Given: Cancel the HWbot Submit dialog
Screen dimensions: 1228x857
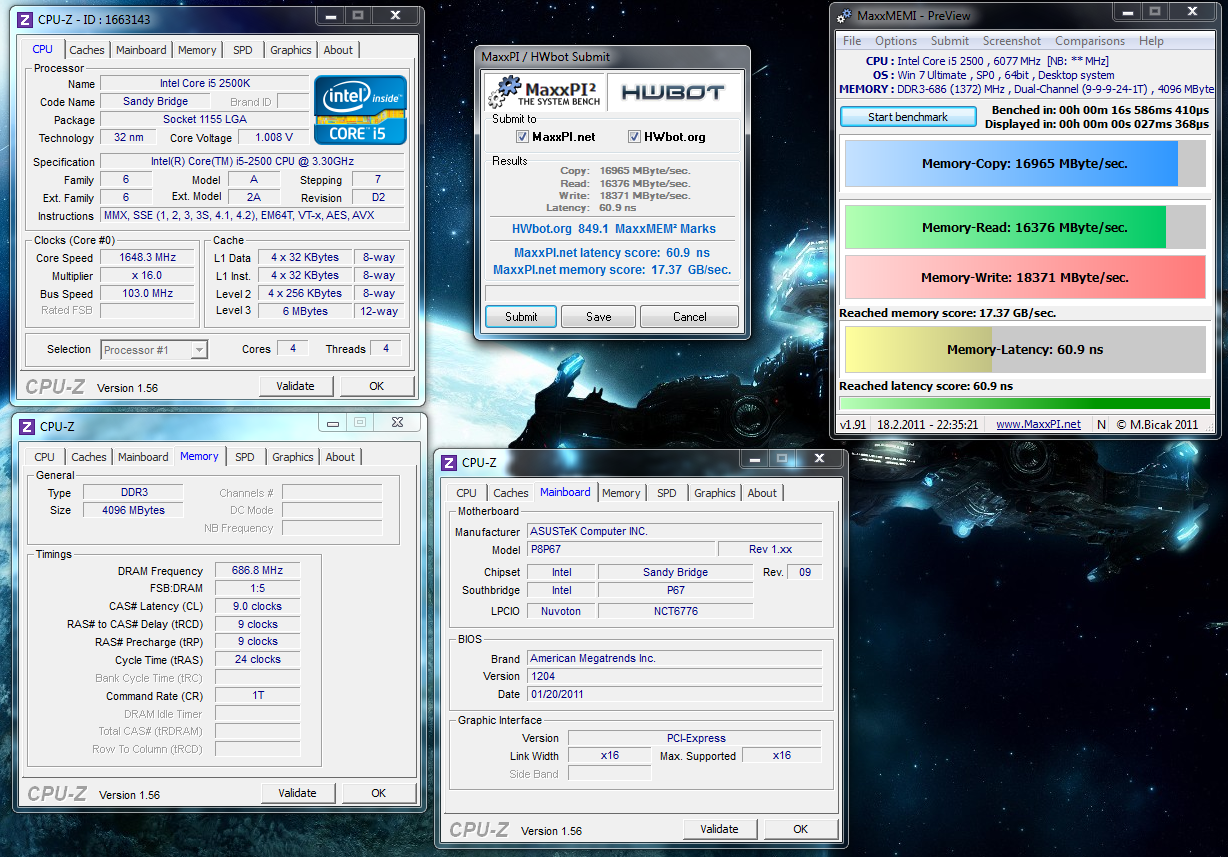Looking at the screenshot, I should pos(690,316).
